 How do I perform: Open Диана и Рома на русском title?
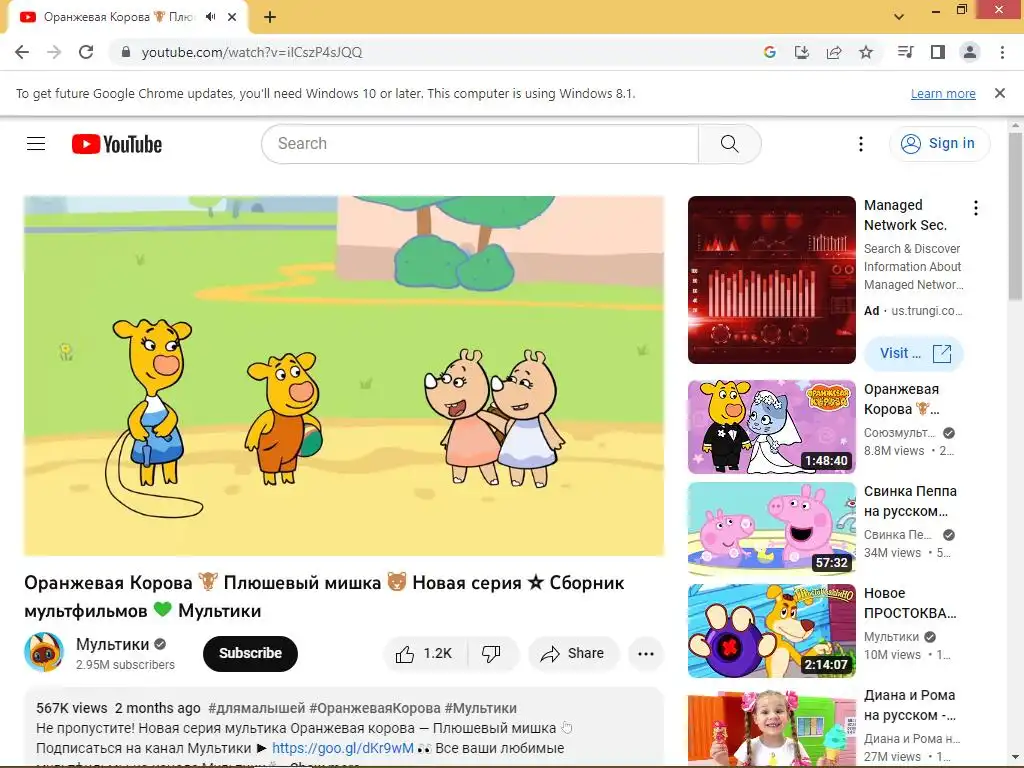[x=910, y=705]
